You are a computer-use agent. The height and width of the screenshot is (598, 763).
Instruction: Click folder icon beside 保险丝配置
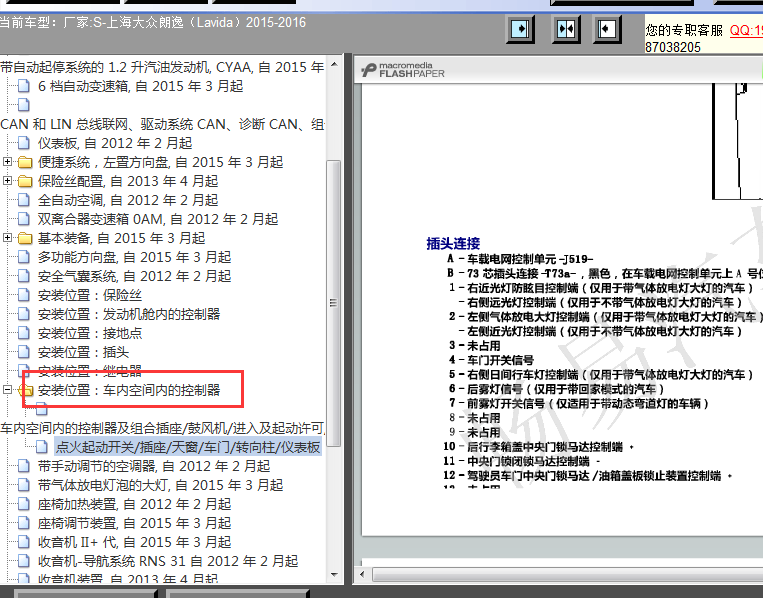[x=25, y=181]
